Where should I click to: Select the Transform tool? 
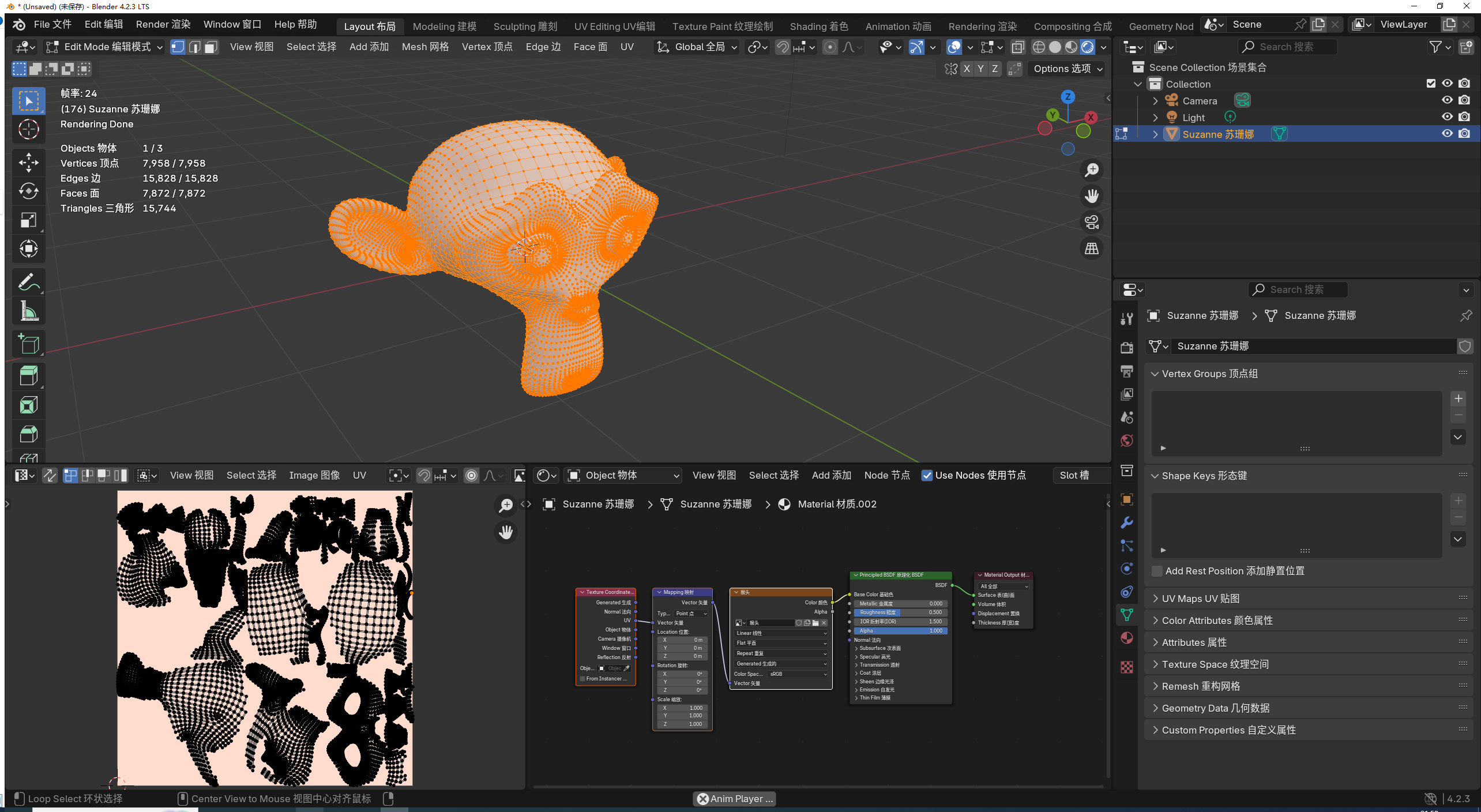(28, 249)
